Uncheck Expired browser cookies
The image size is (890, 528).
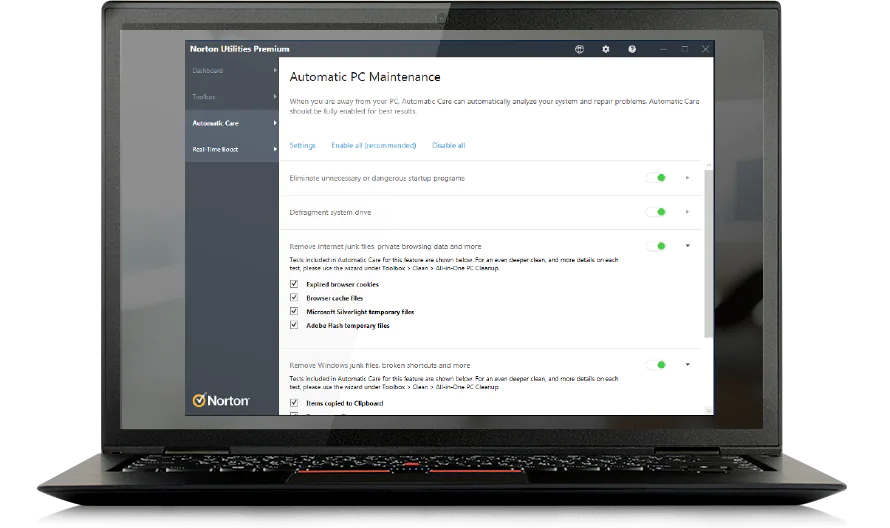coord(294,284)
